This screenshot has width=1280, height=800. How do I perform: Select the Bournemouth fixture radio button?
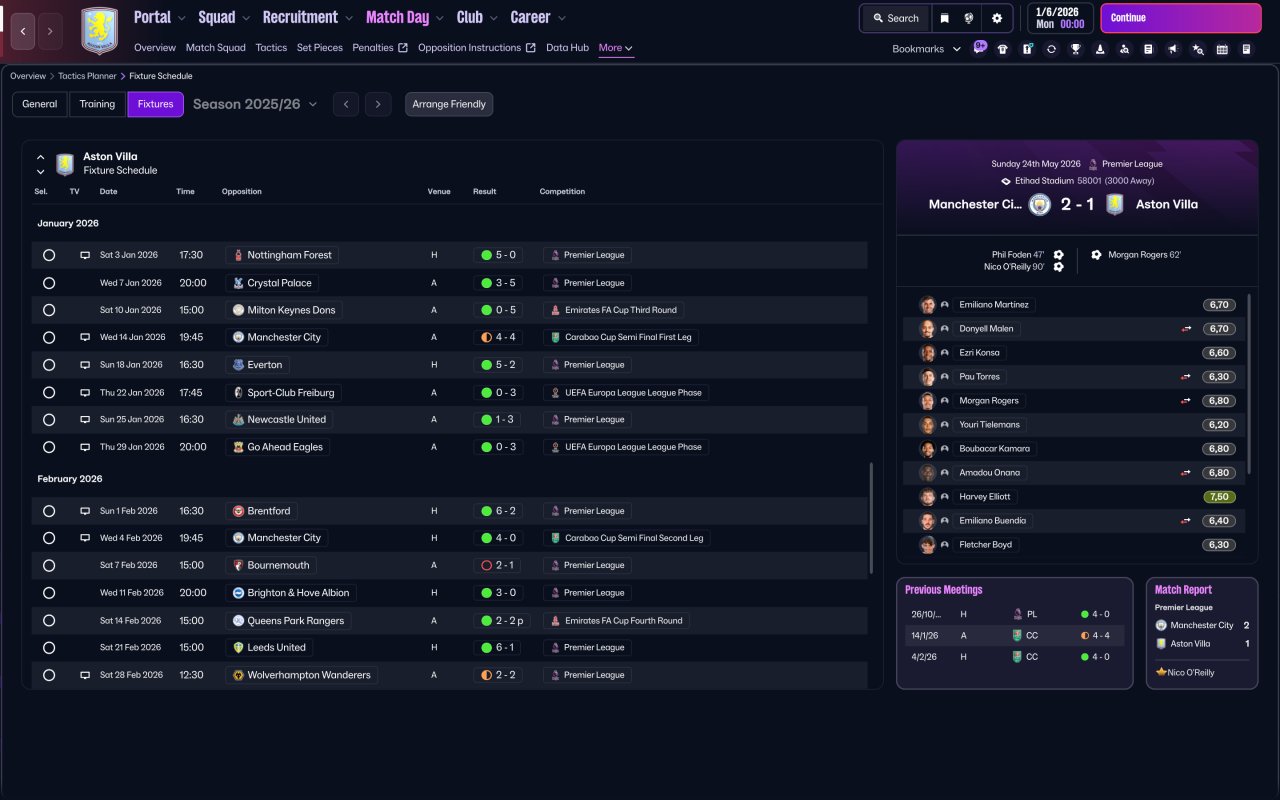click(49, 565)
